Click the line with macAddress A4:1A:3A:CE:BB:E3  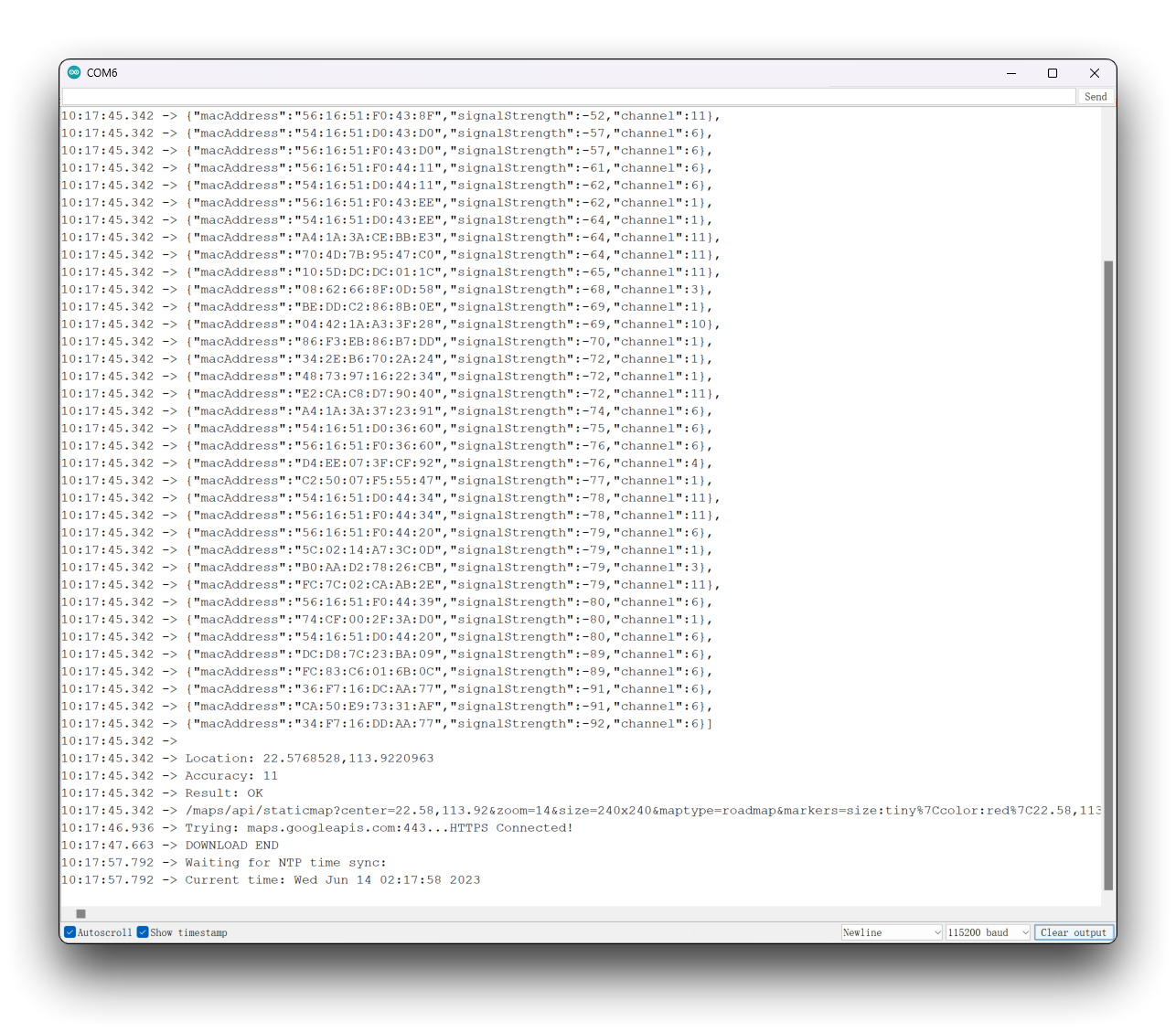coord(390,238)
